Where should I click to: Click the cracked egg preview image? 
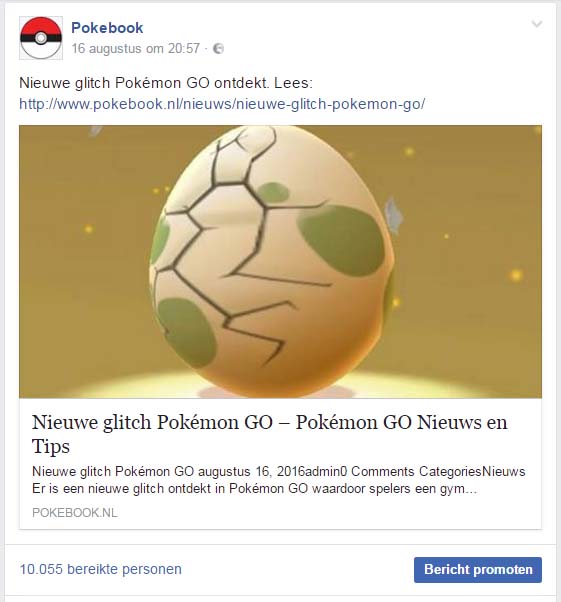tap(280, 261)
